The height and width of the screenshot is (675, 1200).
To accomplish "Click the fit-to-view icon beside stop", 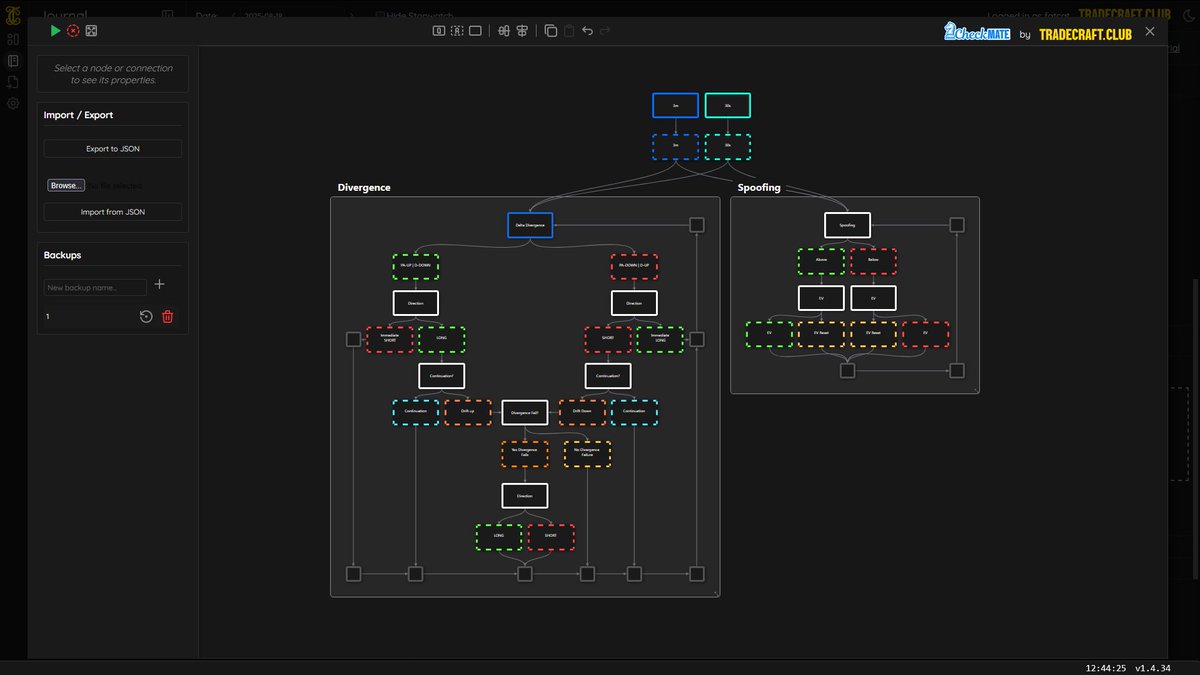I will [x=91, y=31].
